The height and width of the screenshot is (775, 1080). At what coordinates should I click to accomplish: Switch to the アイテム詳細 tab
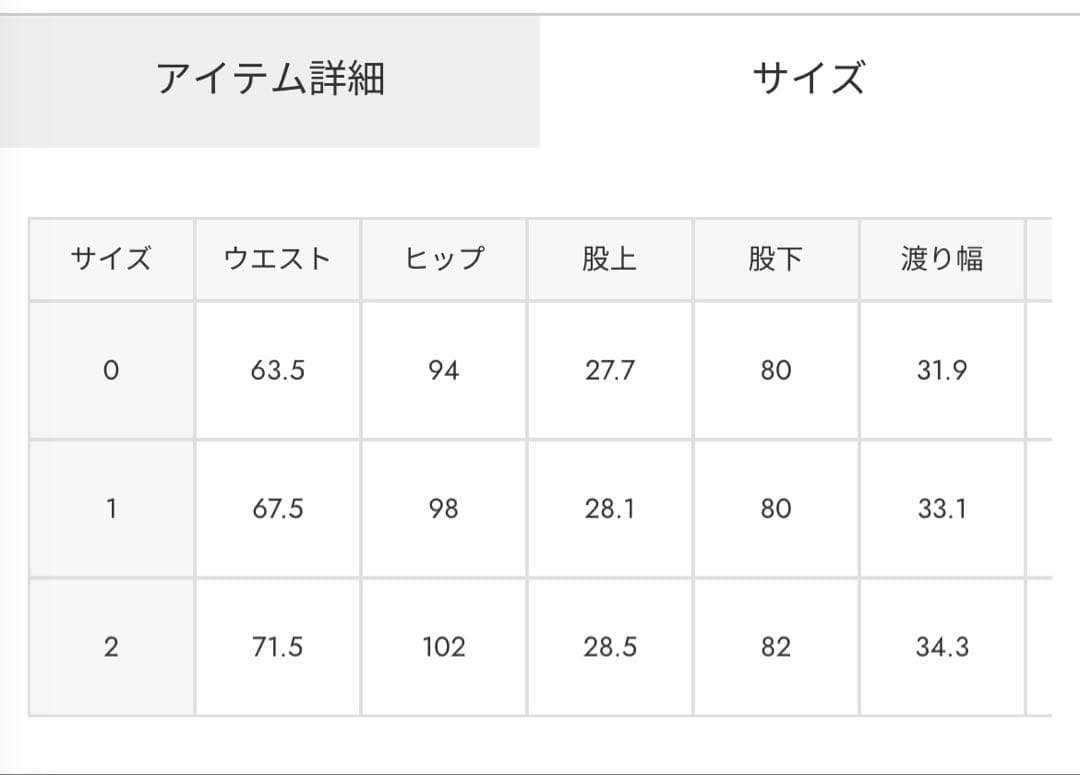tap(270, 79)
